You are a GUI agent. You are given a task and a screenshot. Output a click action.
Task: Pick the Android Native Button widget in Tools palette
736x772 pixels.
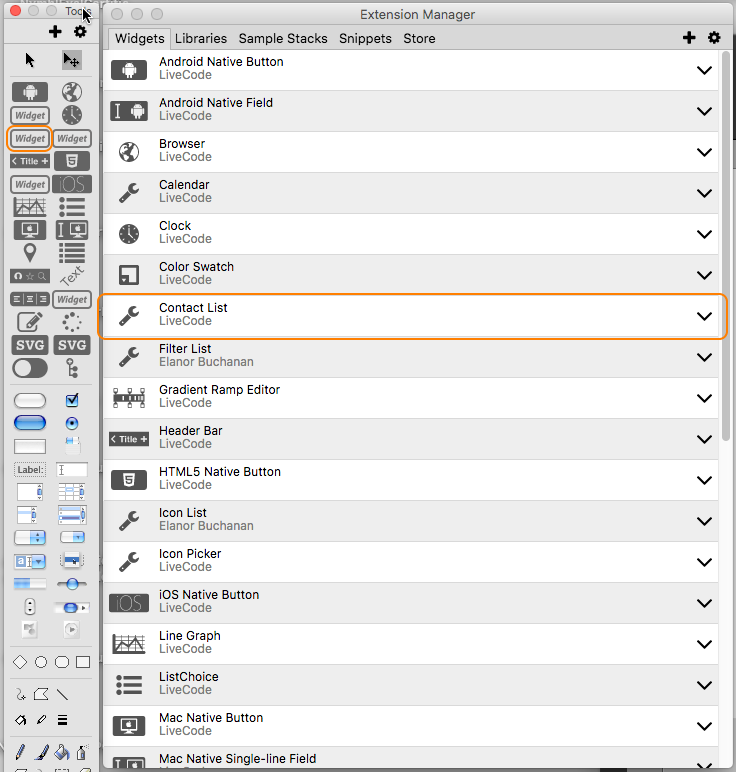coord(30,92)
